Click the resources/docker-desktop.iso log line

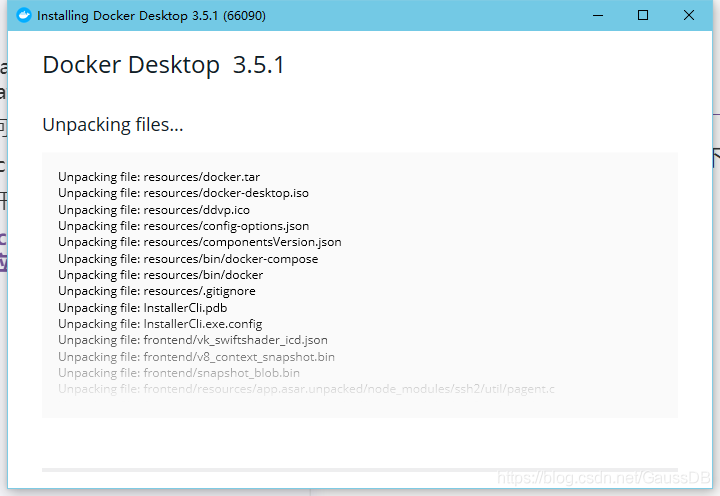[x=183, y=193]
